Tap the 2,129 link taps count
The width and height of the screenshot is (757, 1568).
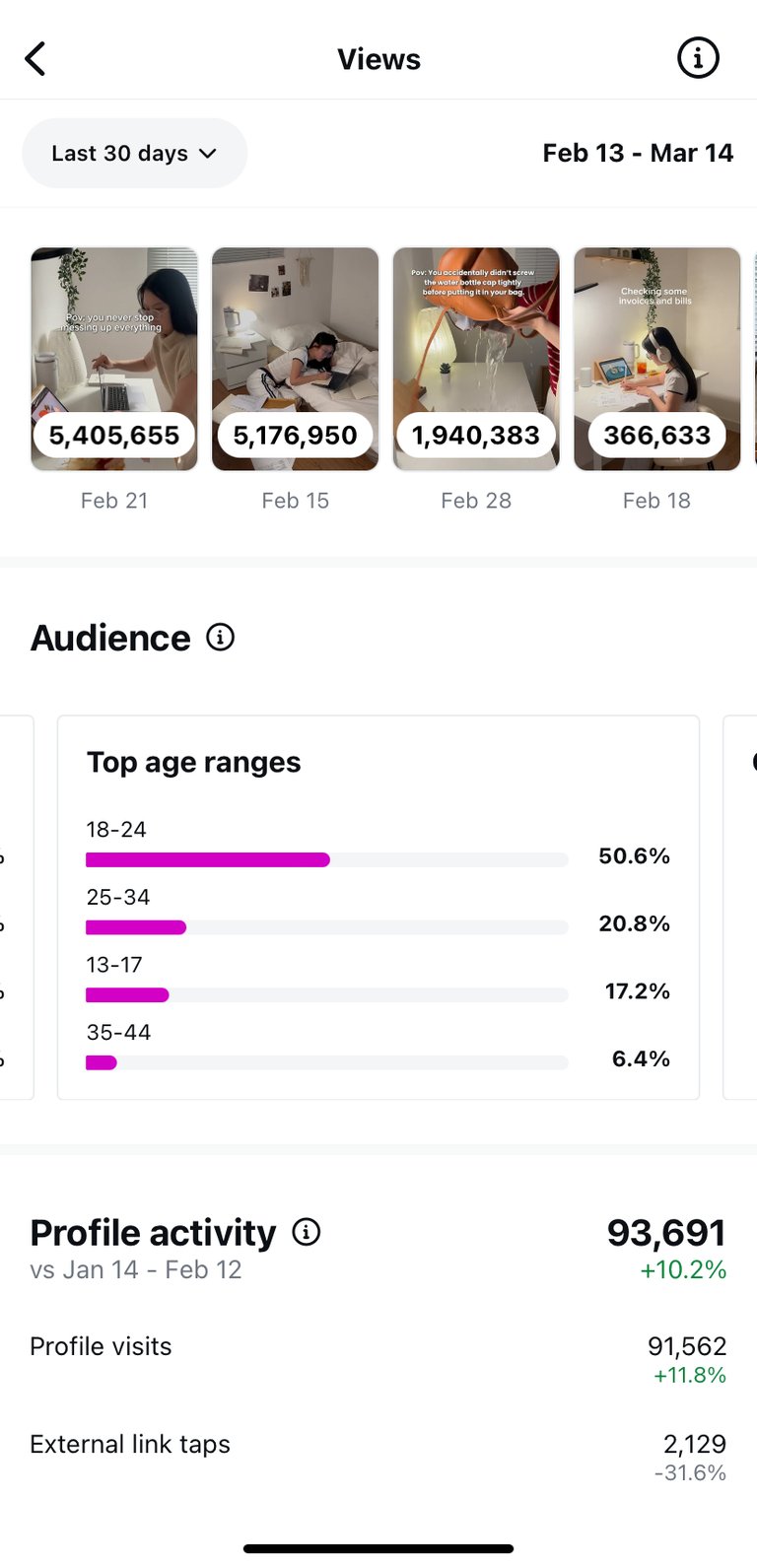point(695,1444)
